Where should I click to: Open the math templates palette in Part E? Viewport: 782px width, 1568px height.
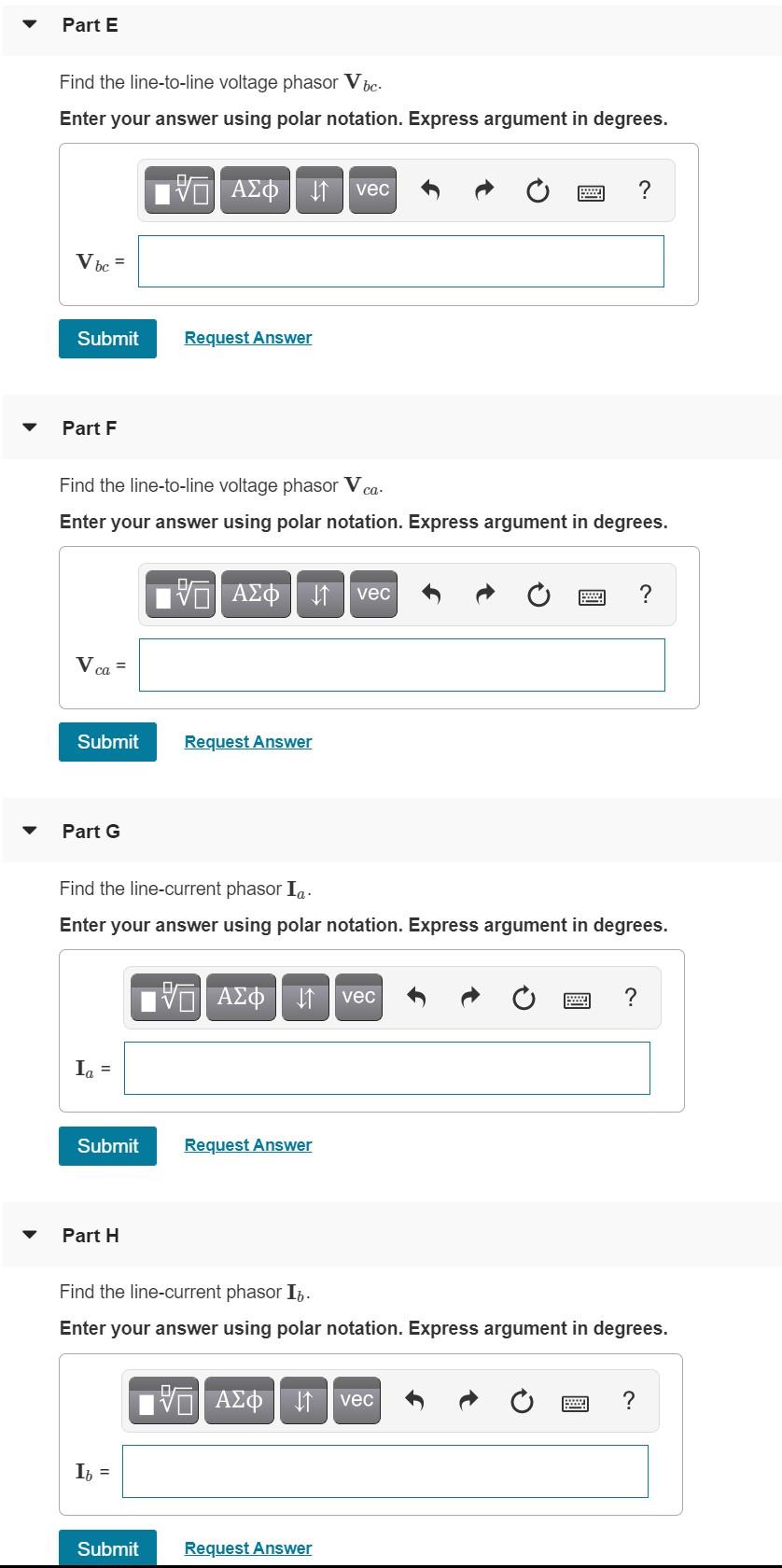177,189
